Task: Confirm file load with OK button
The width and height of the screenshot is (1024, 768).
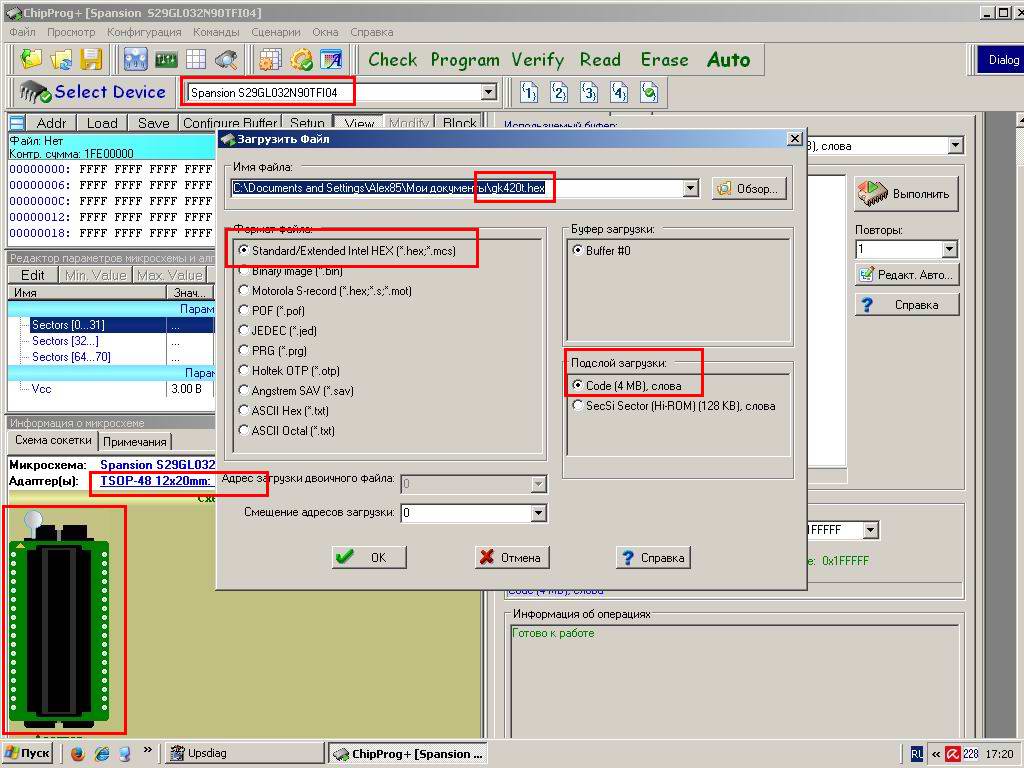Action: 369,558
